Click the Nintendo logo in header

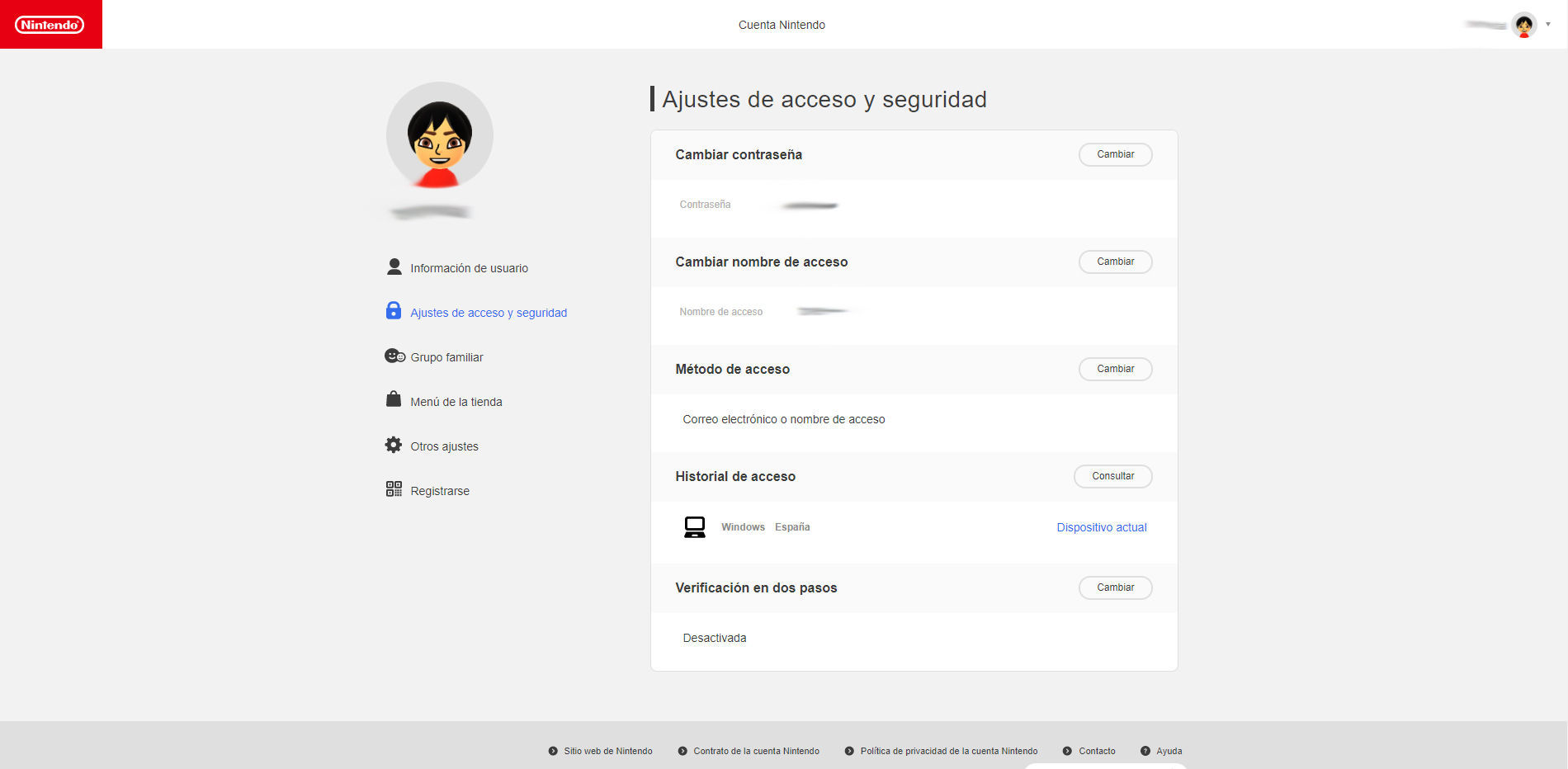click(50, 25)
